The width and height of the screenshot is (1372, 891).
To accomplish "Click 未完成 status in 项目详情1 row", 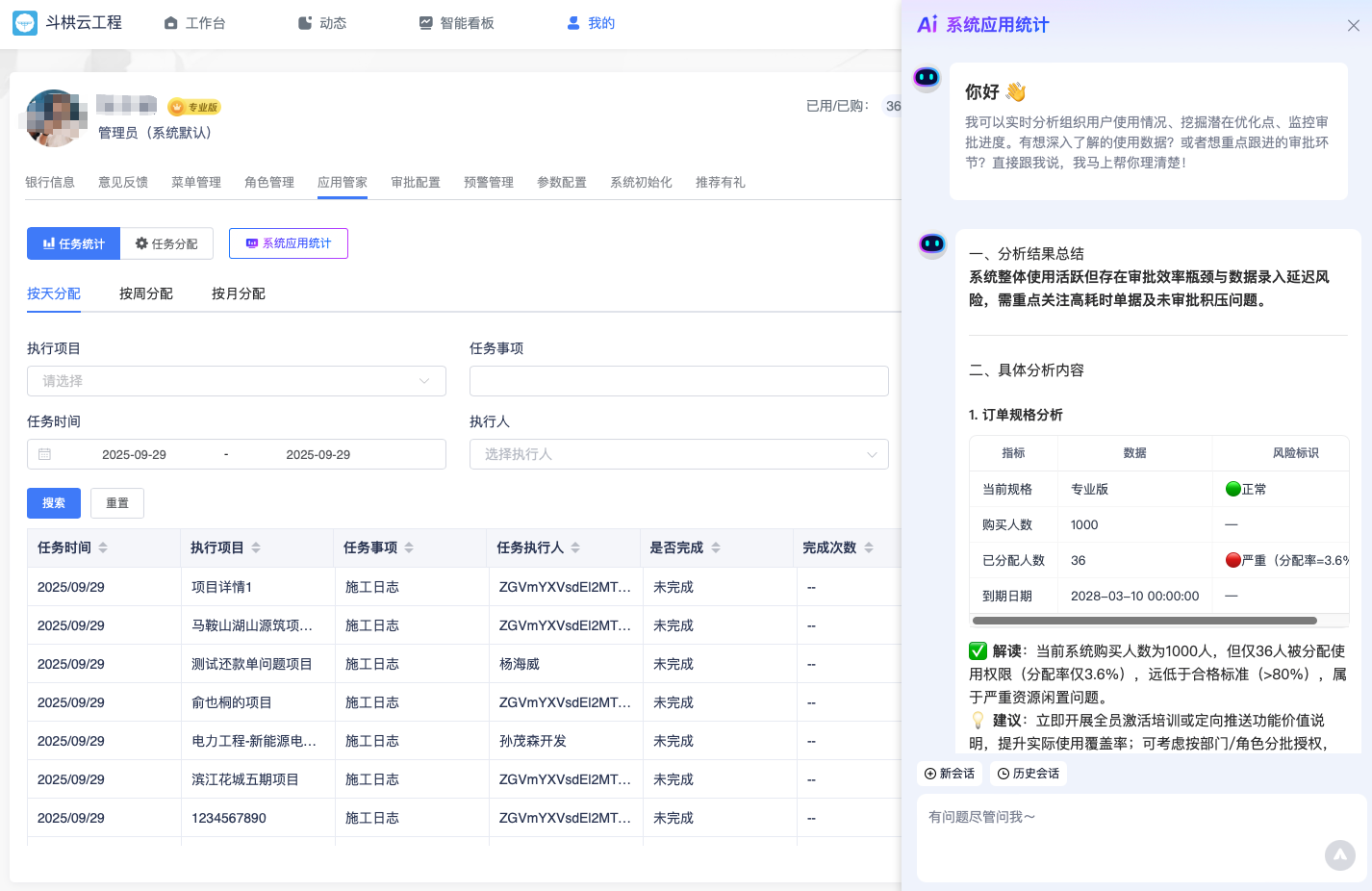I will 673,587.
